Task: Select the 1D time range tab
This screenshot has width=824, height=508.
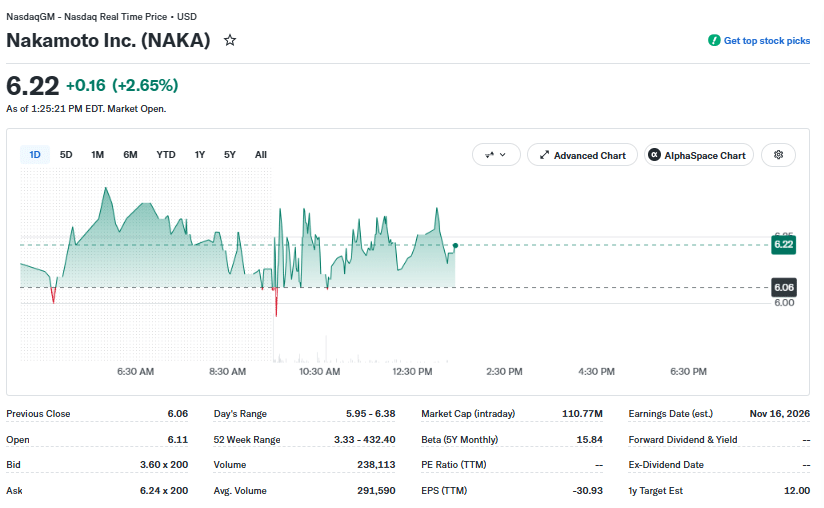Action: click(x=35, y=154)
